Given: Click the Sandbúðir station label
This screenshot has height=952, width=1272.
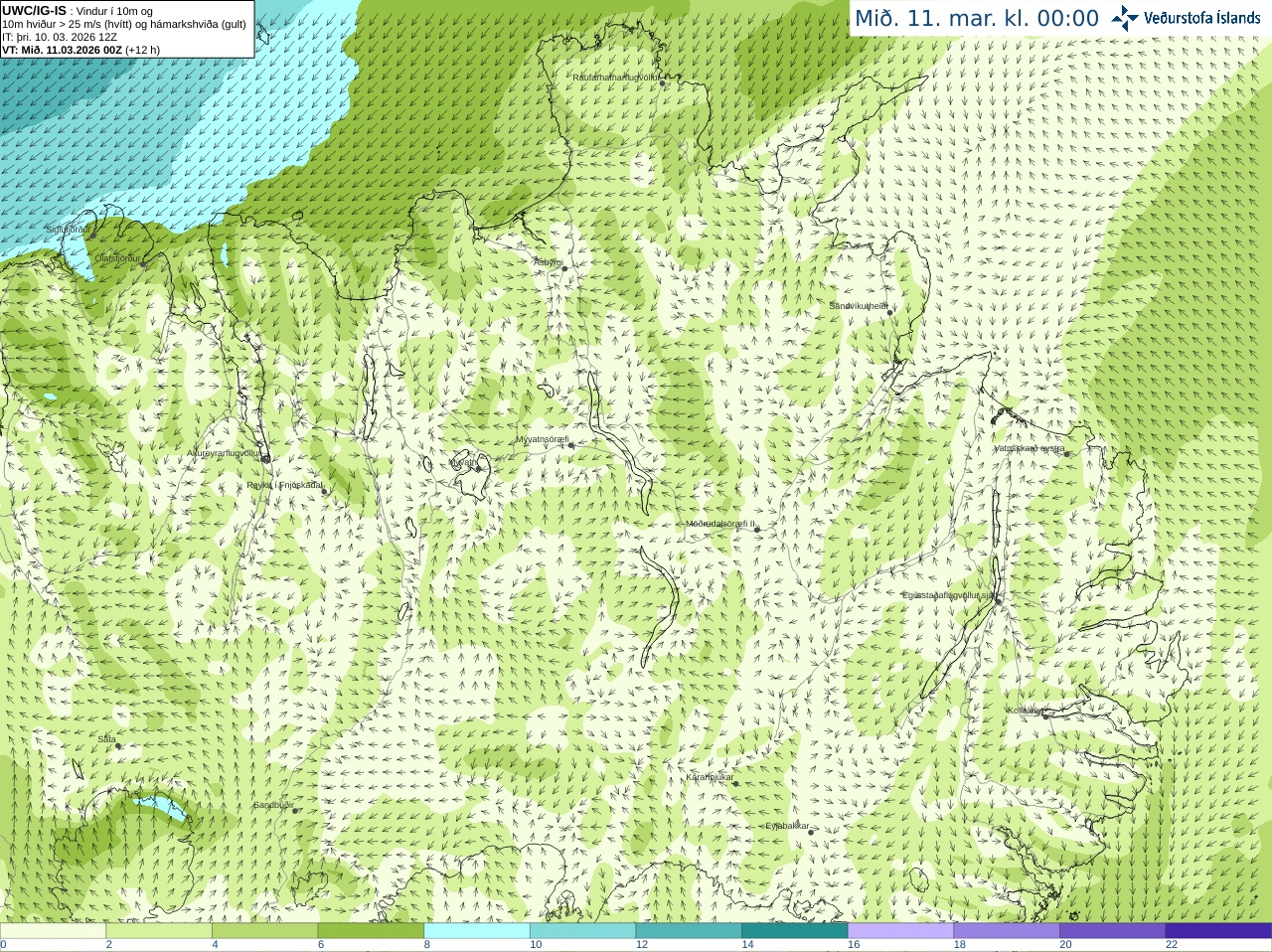Looking at the screenshot, I should point(273,805).
